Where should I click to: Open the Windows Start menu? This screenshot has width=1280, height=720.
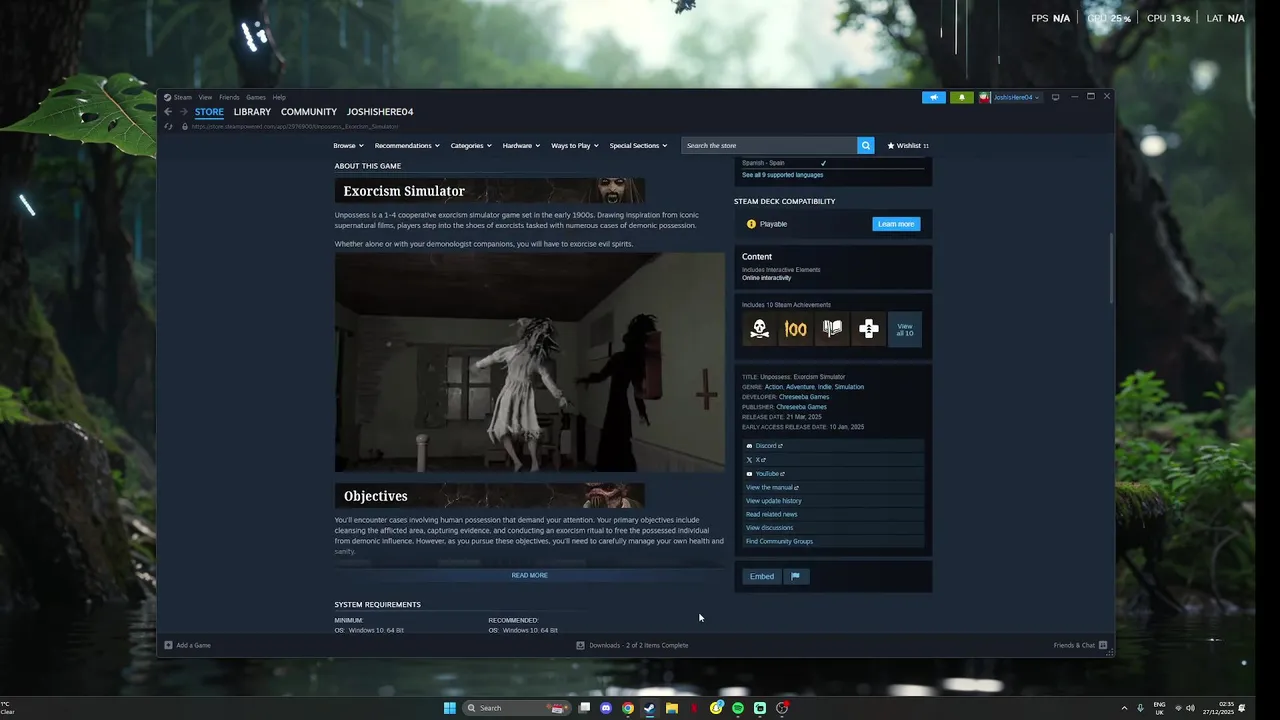tap(450, 708)
